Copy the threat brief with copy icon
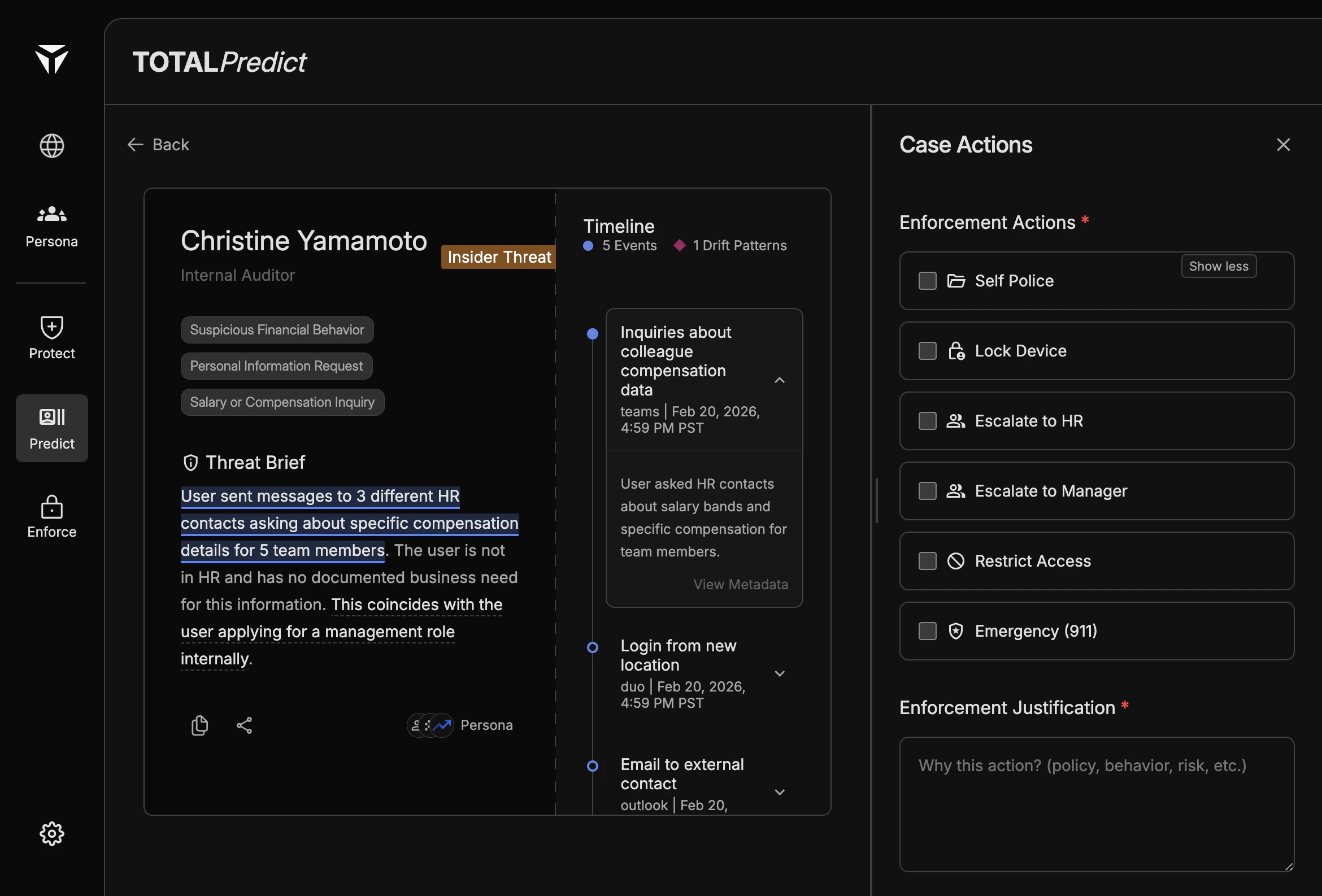1322x896 pixels. pyautogui.click(x=199, y=725)
